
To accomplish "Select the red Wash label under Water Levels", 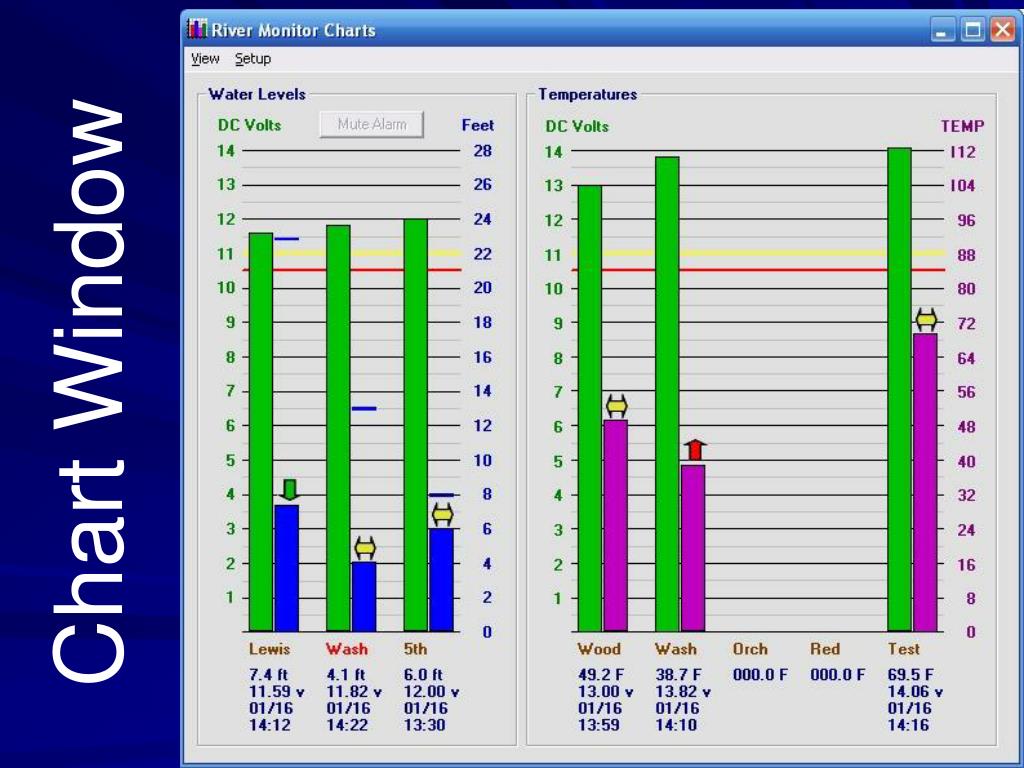I will tap(346, 649).
